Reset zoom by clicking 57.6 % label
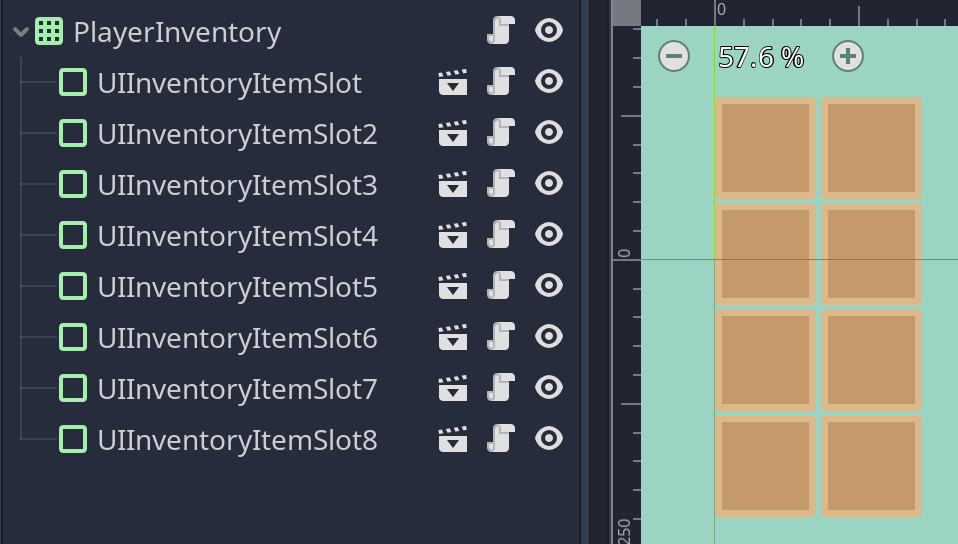958x544 pixels. click(761, 57)
